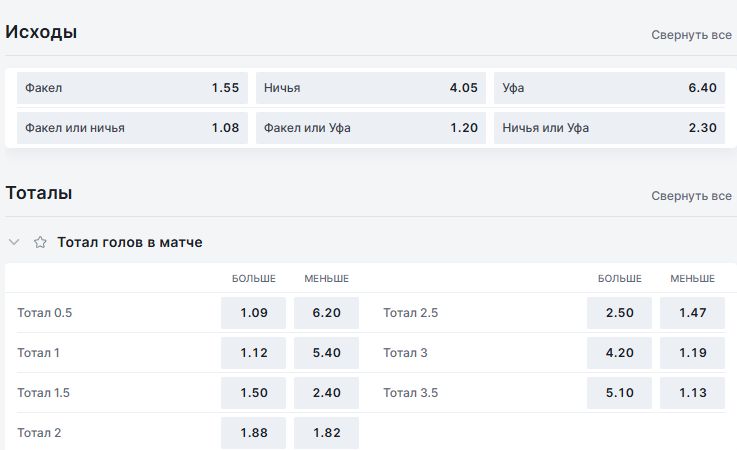Screen dimensions: 737x450
Task: Choose Факел или ничья at 1.08
Action: coord(132,128)
